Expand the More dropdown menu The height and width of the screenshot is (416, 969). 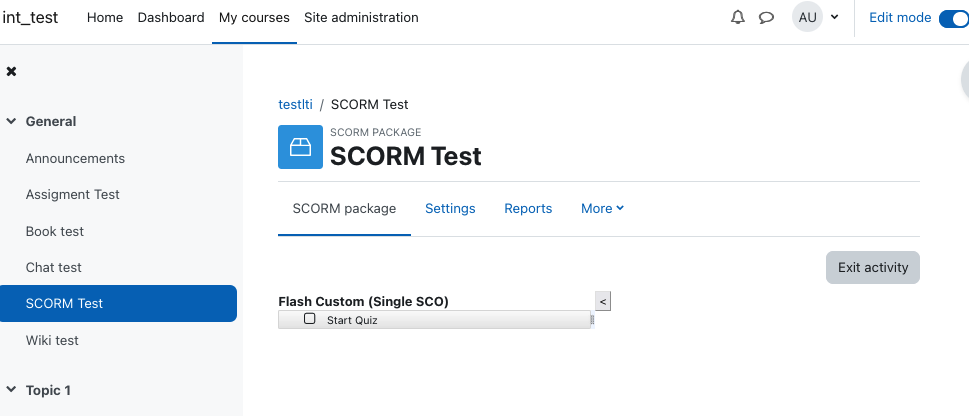(603, 209)
